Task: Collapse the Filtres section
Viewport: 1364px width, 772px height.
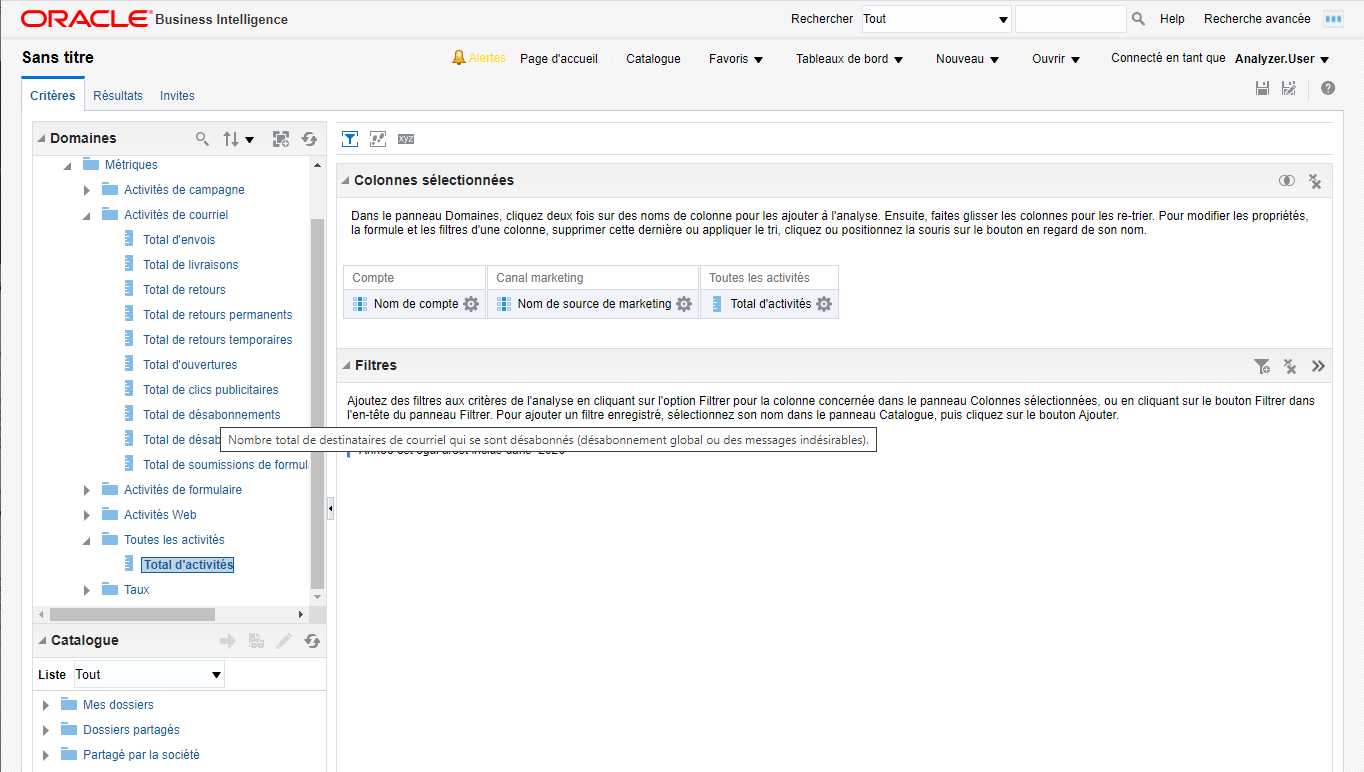Action: (345, 366)
